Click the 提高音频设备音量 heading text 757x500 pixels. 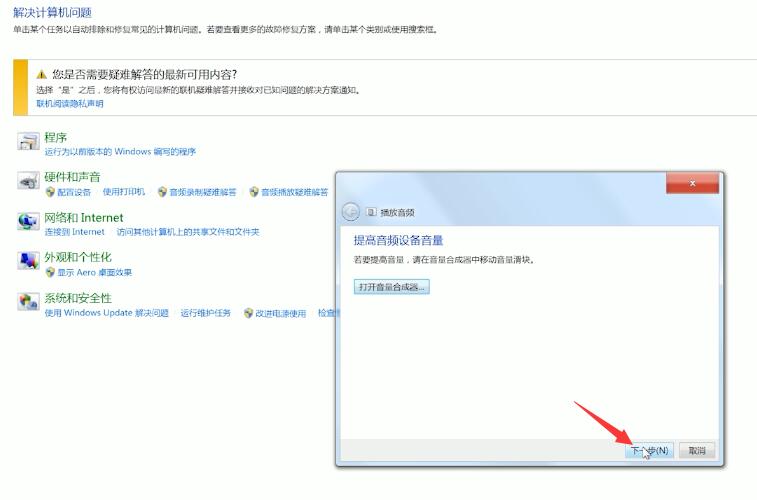point(398,240)
